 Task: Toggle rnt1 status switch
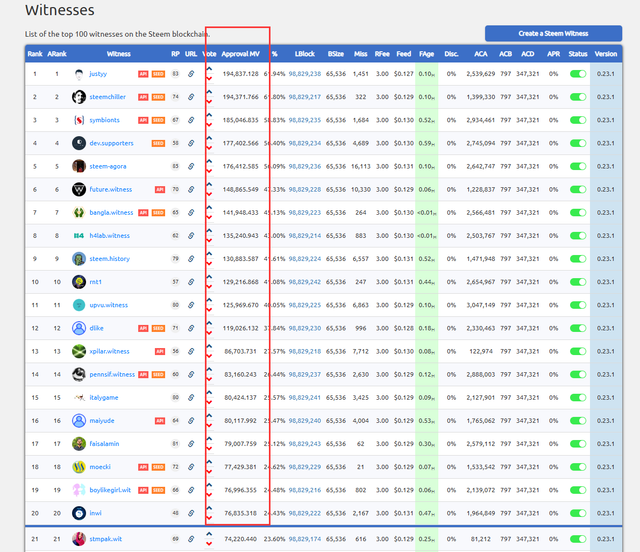[578, 282]
